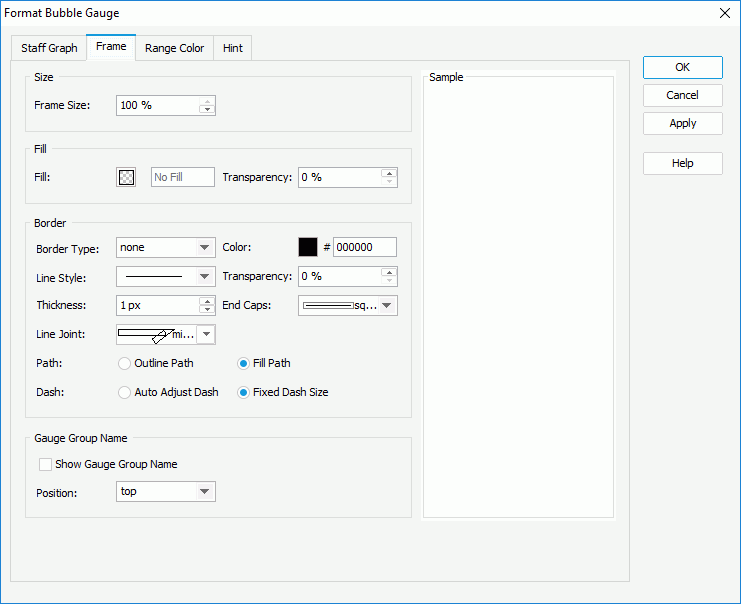Enable Show Gauge Group Name checkbox

pos(45,464)
